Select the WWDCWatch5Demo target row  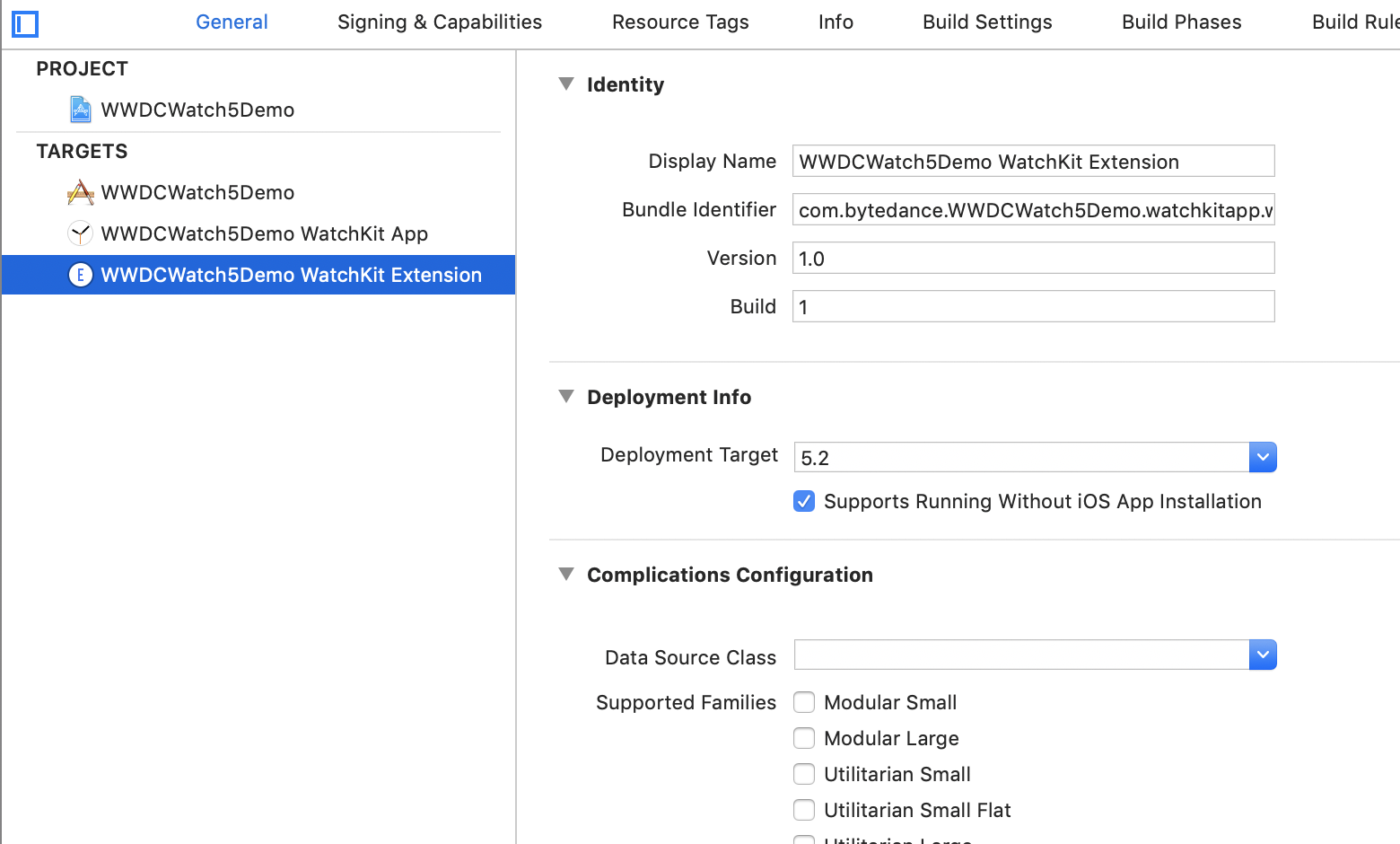[x=258, y=192]
